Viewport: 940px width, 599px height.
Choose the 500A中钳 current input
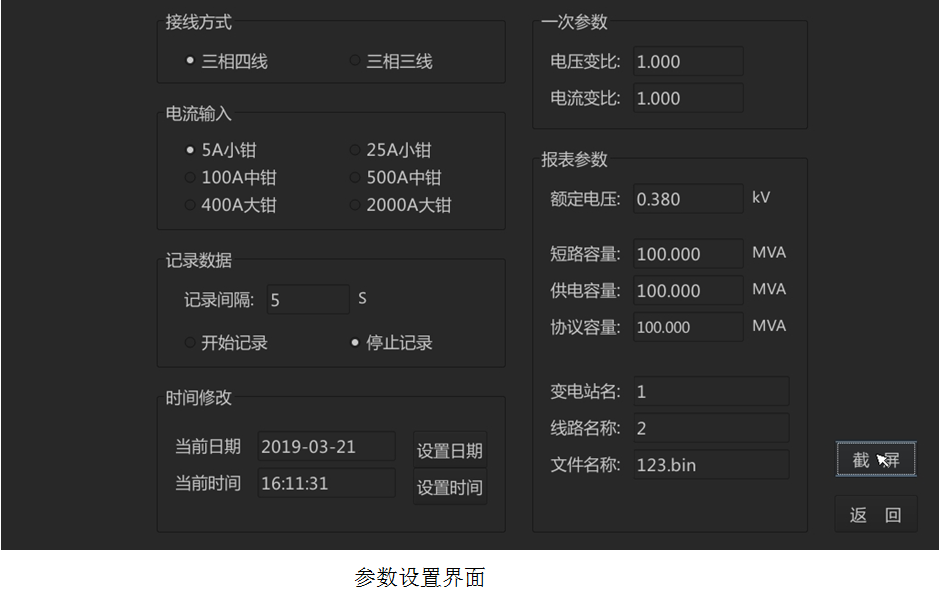[x=355, y=178]
